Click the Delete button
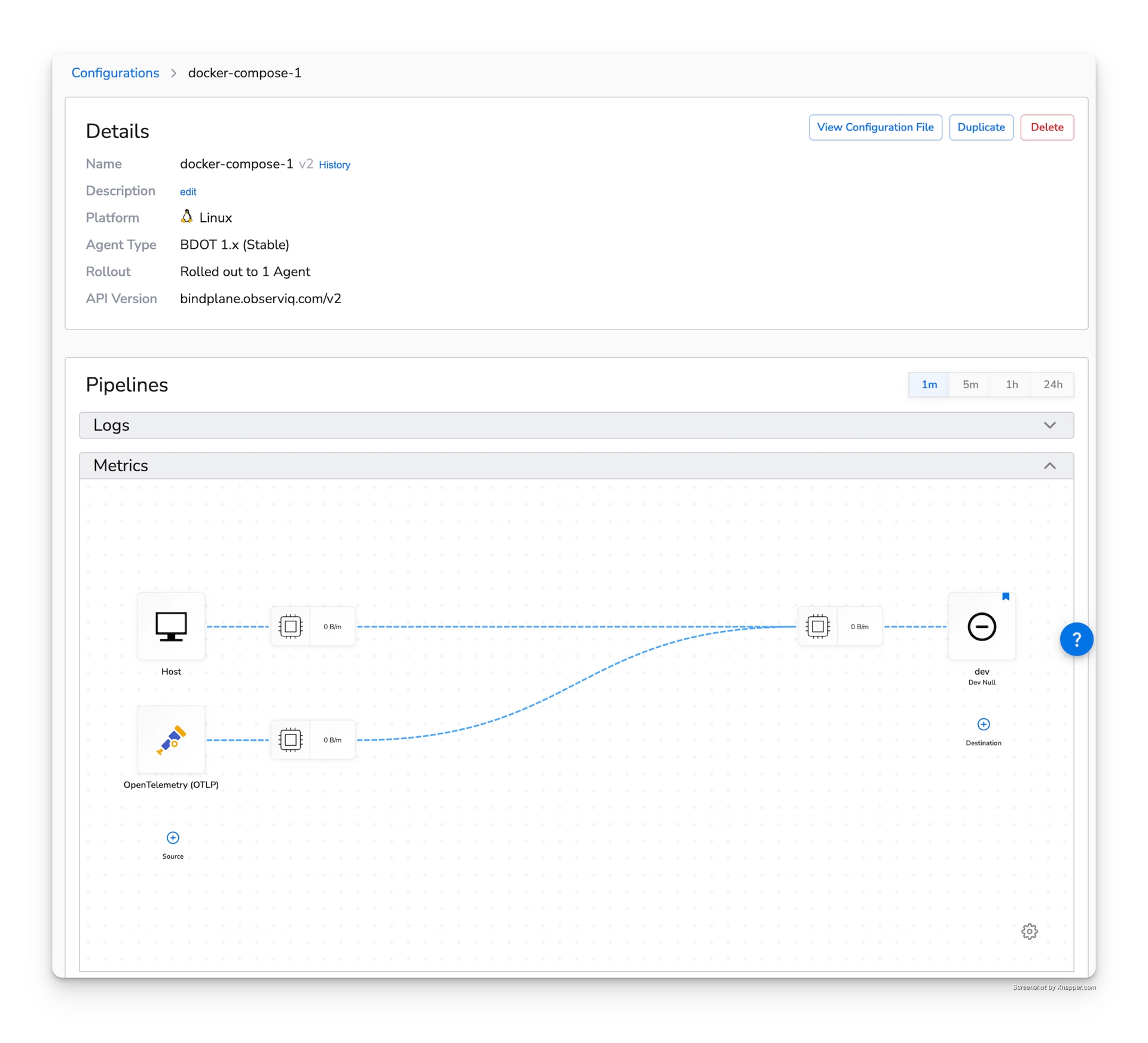Image resolution: width=1148 pixels, height=1043 pixels. click(1047, 127)
